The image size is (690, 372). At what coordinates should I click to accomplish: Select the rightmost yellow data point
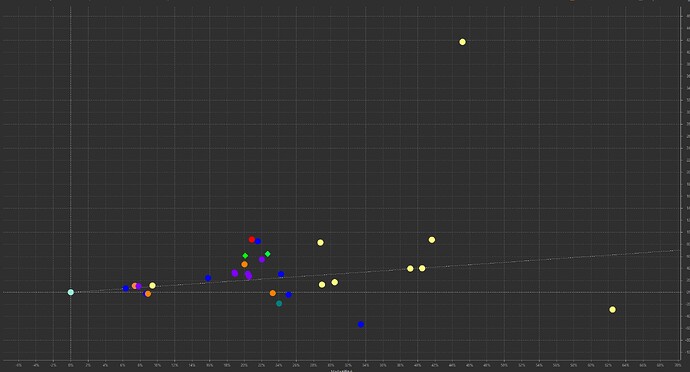point(612,309)
